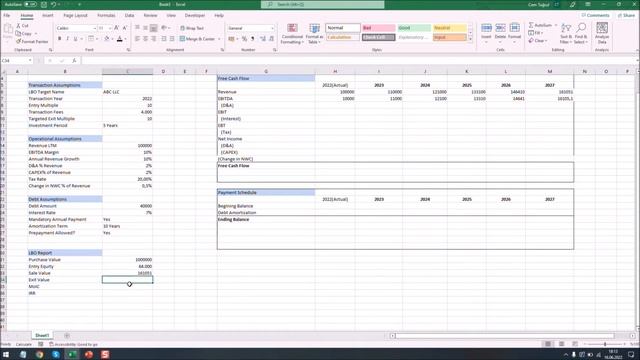Viewport: 640px width, 360px height.
Task: Apply the Normal cell style
Action: [343, 28]
